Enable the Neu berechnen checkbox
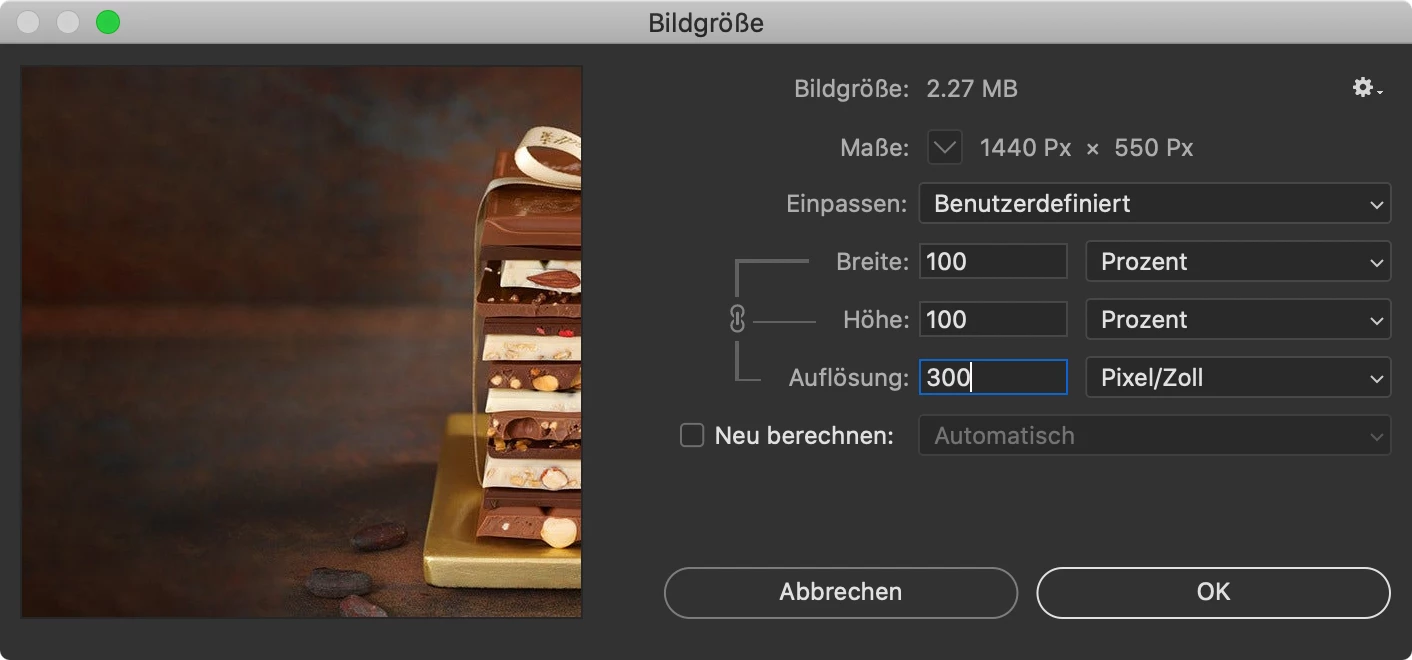1412x660 pixels. click(x=692, y=436)
